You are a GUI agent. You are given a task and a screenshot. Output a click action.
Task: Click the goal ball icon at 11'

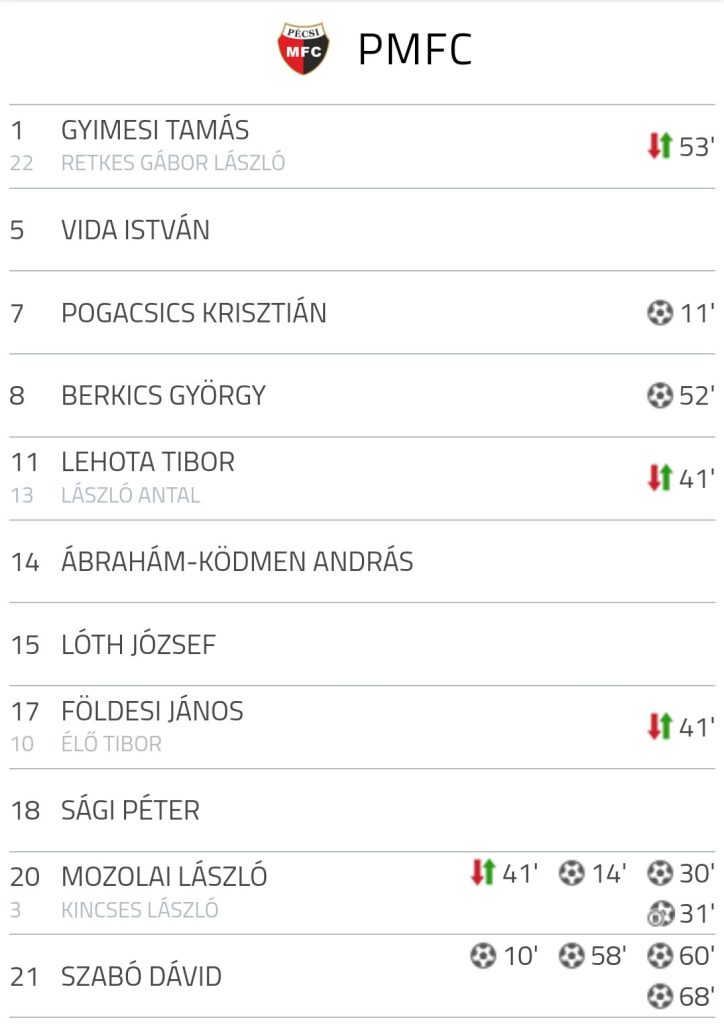pos(660,314)
